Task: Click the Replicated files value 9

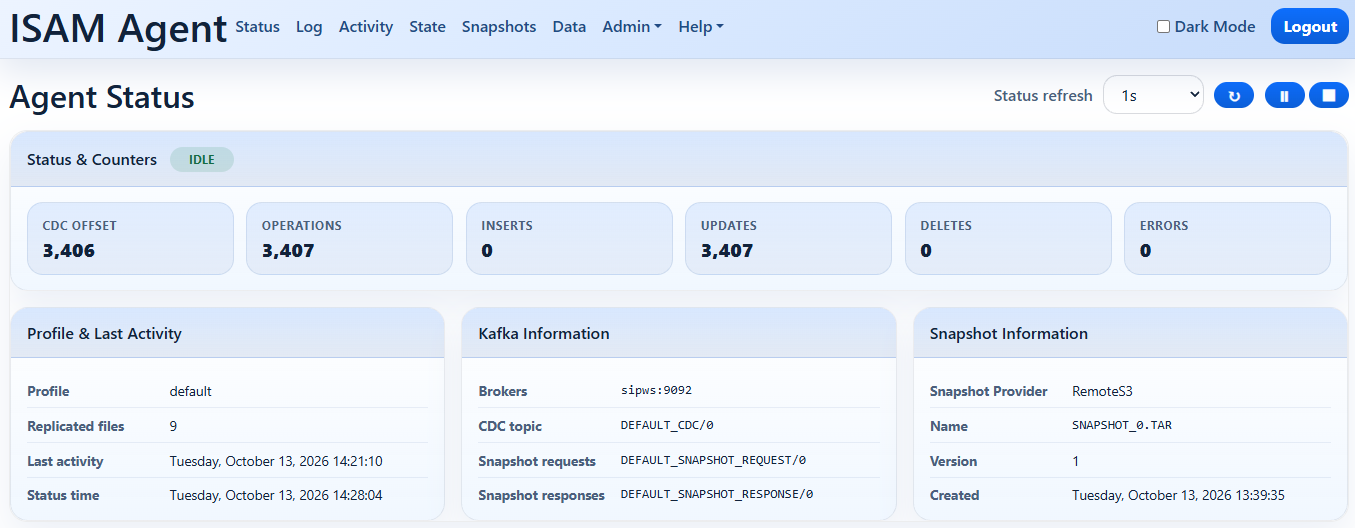Action: (x=173, y=426)
